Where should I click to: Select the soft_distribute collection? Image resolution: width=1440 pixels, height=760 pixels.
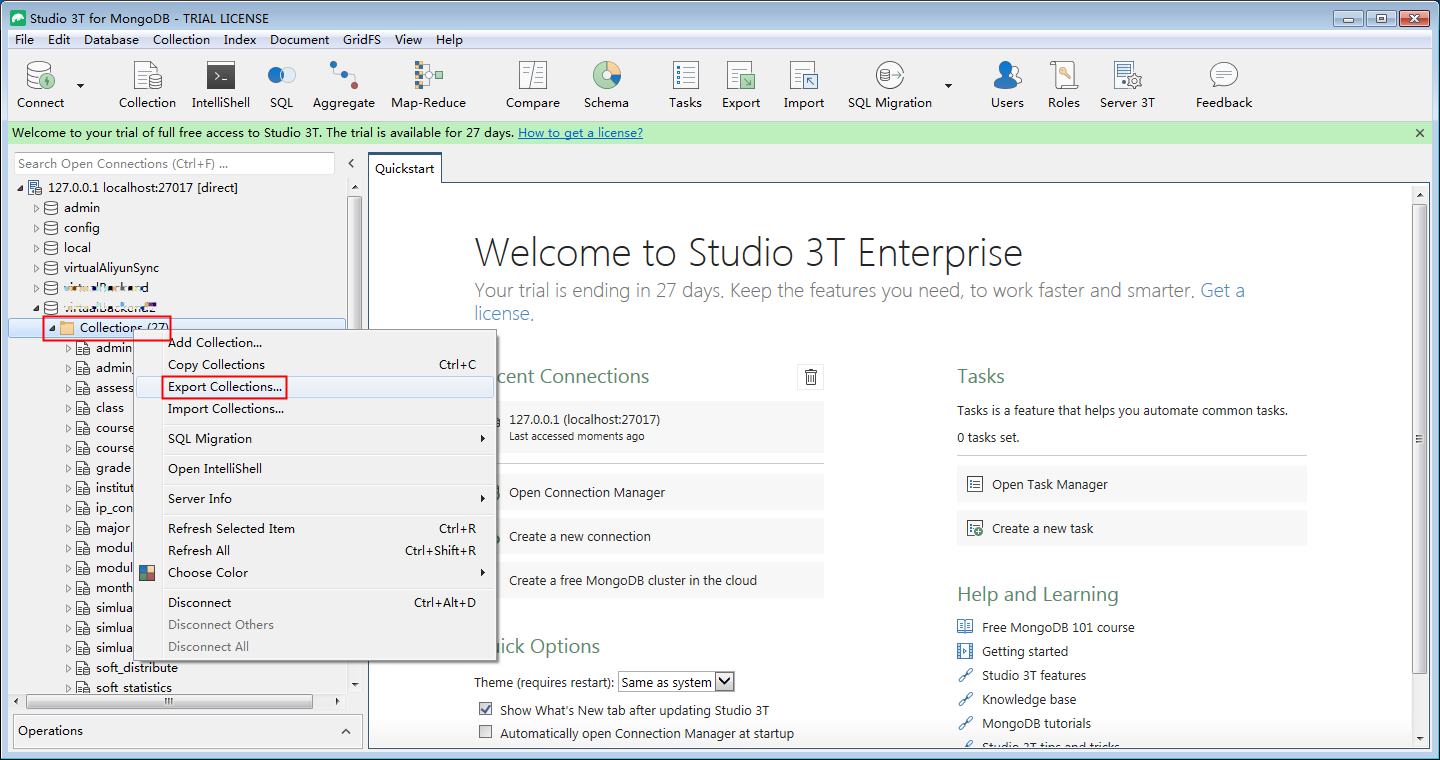click(137, 668)
